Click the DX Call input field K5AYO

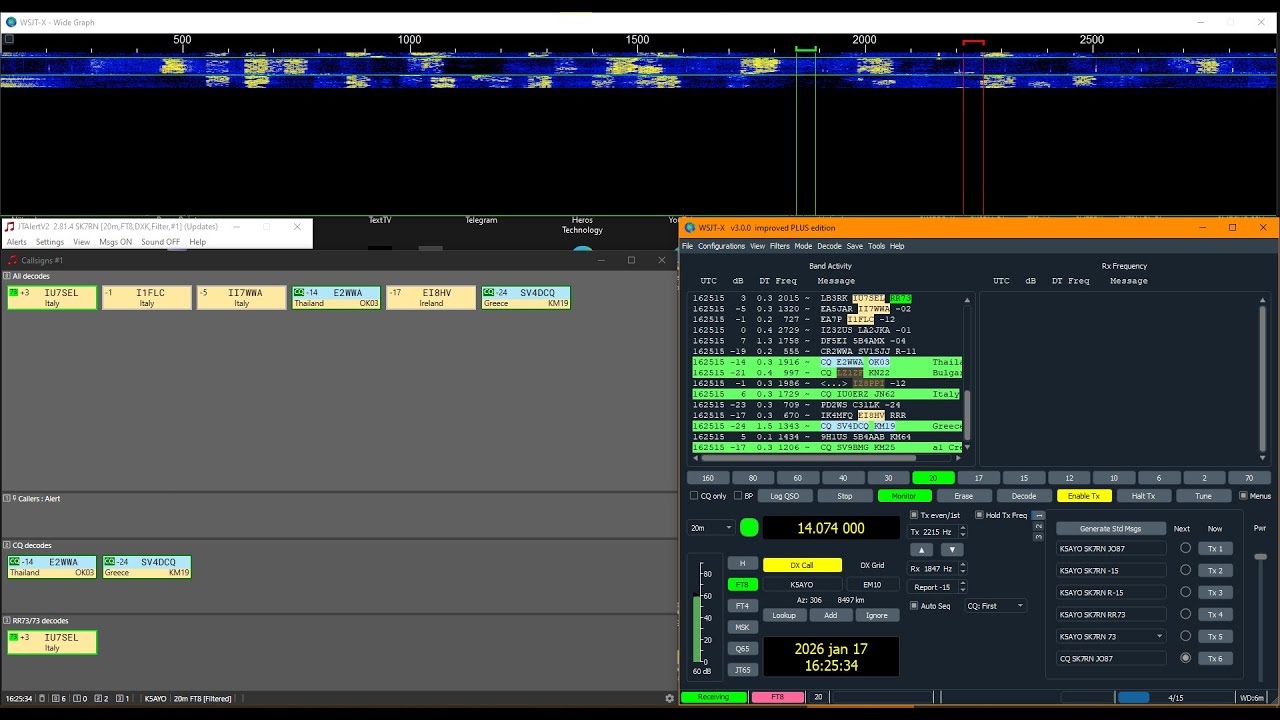click(802, 585)
